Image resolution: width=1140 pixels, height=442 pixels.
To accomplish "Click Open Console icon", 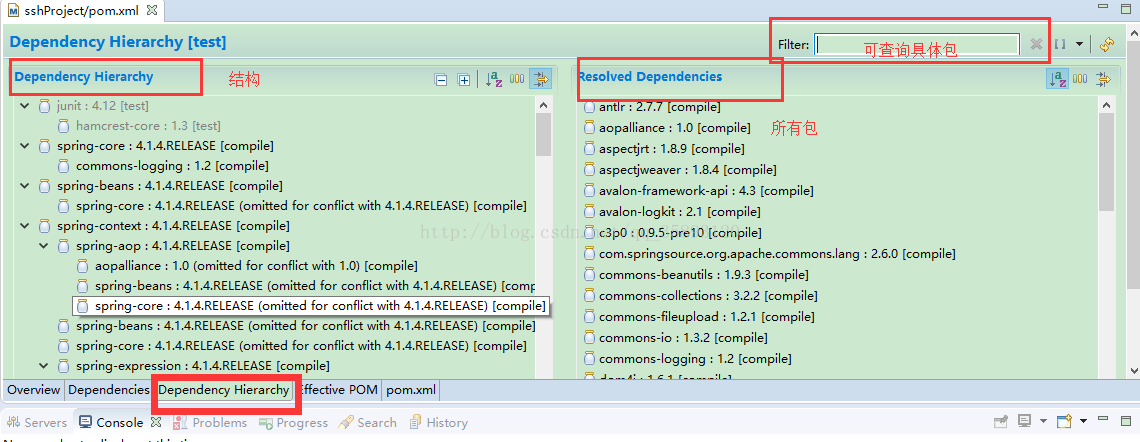I will click(1064, 422).
